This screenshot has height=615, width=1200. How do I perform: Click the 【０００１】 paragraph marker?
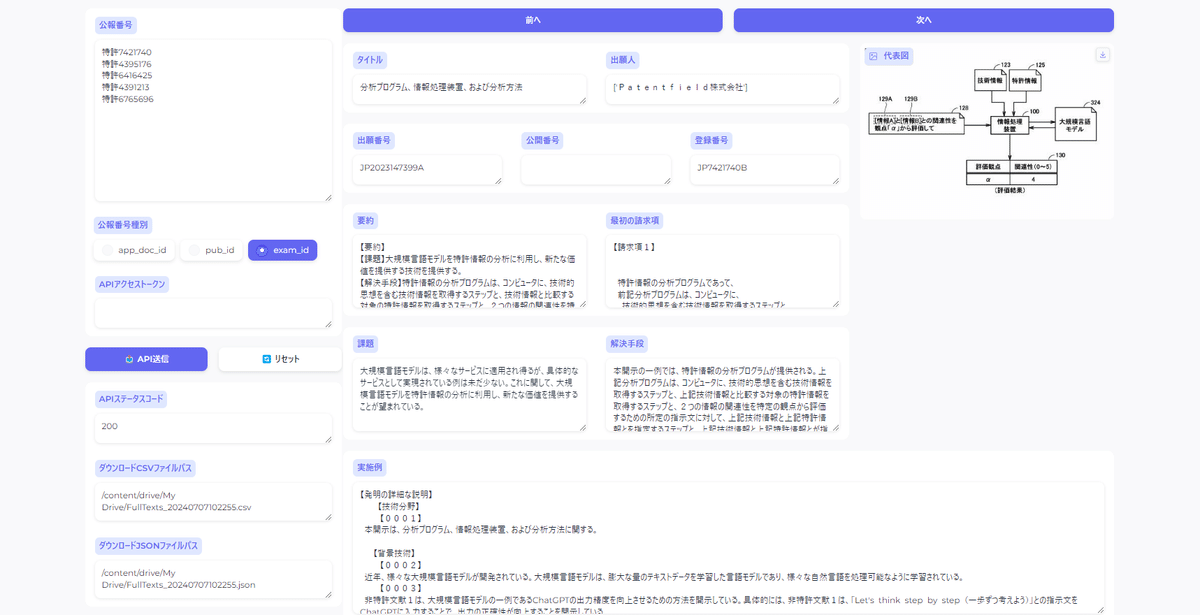pyautogui.click(x=399, y=518)
